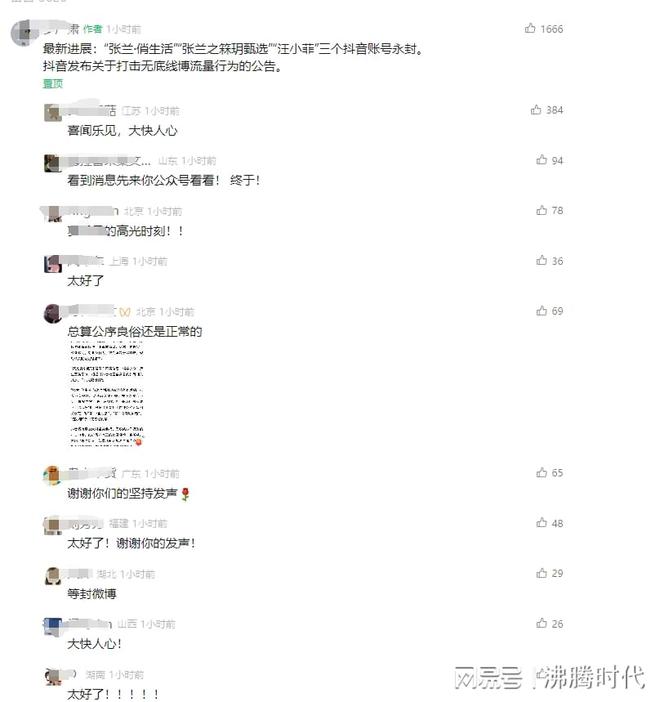Like the Hubei comment 等封微博 with 29 likes
This screenshot has height=702, width=660.
click(x=542, y=573)
